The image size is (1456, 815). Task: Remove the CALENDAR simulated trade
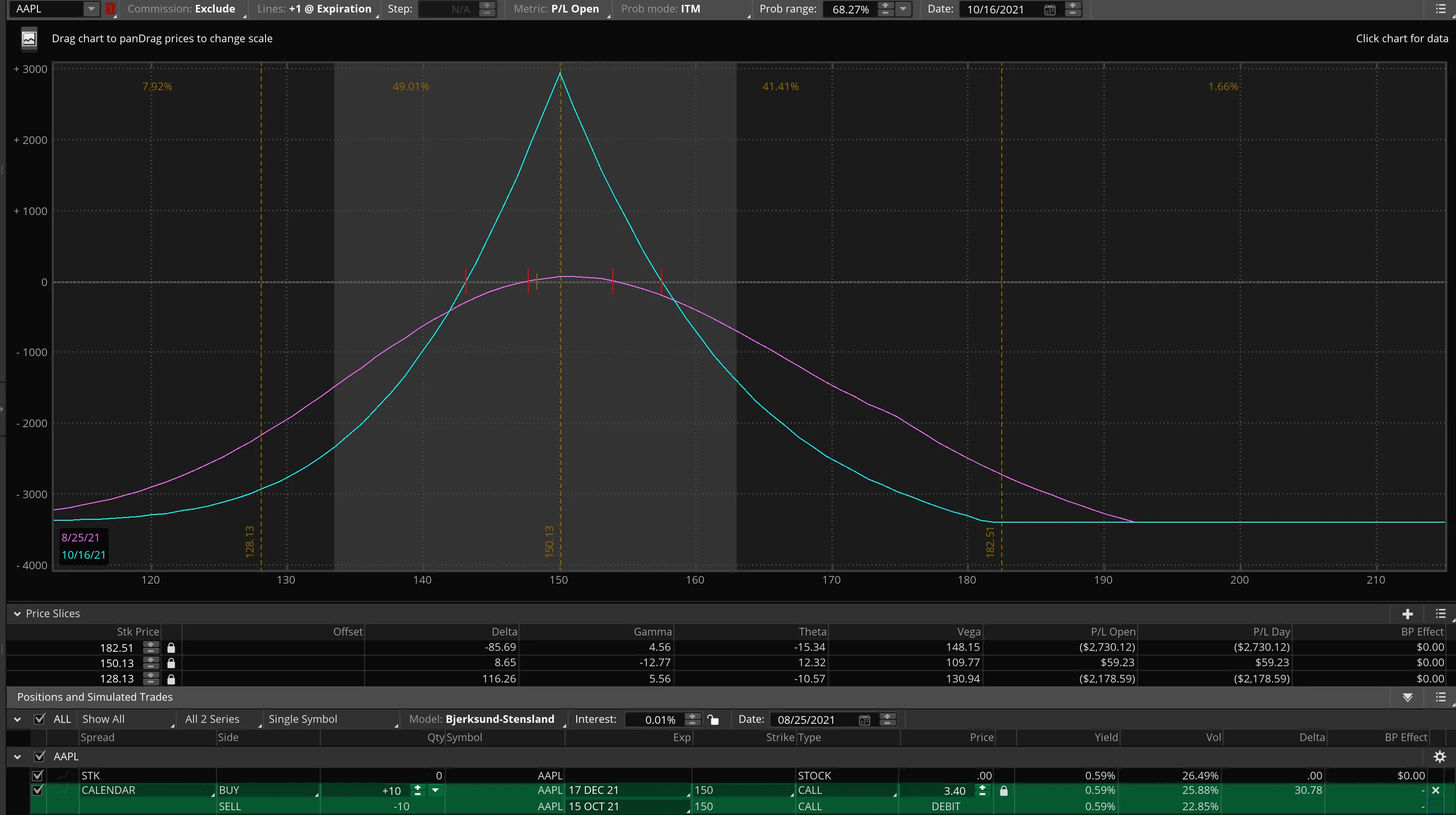pos(1436,791)
